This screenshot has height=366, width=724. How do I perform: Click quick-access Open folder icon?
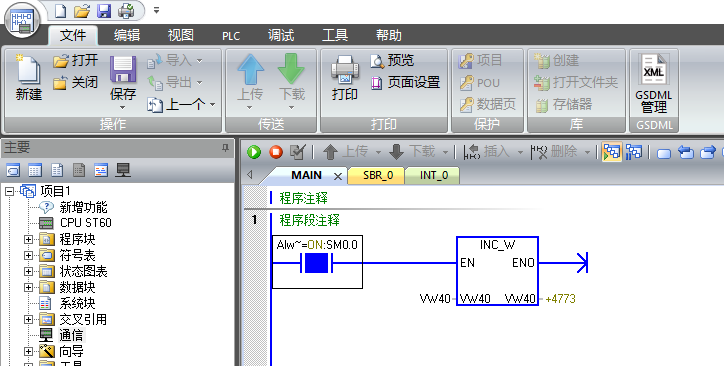(82, 11)
